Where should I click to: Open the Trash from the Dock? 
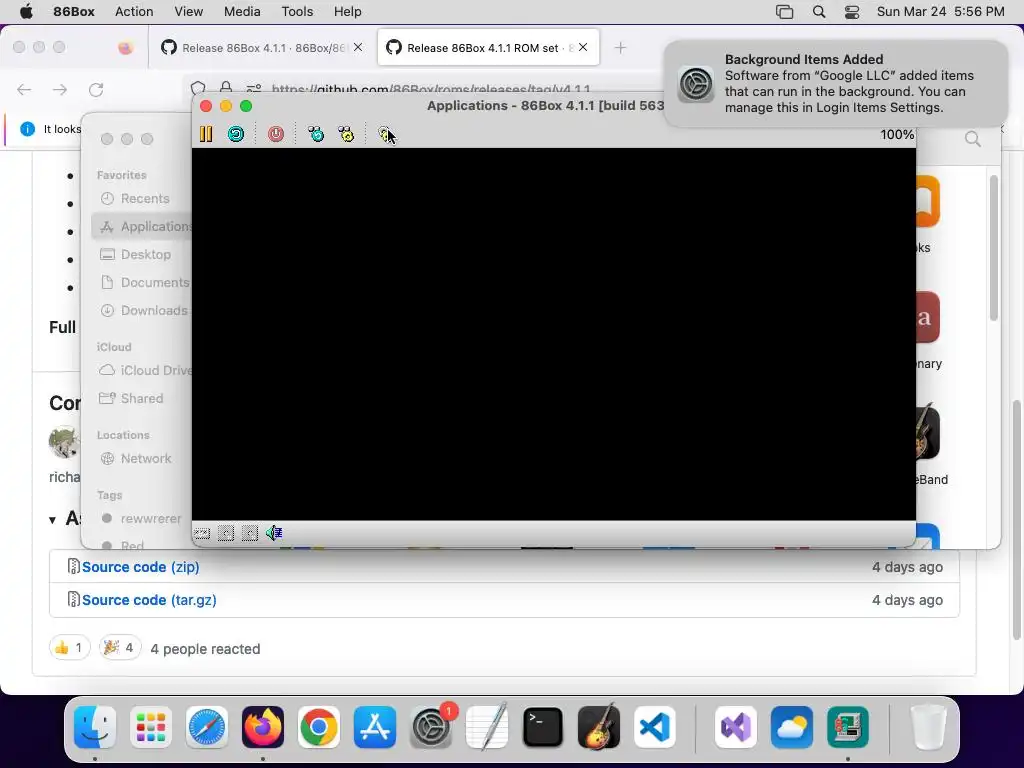[928, 727]
